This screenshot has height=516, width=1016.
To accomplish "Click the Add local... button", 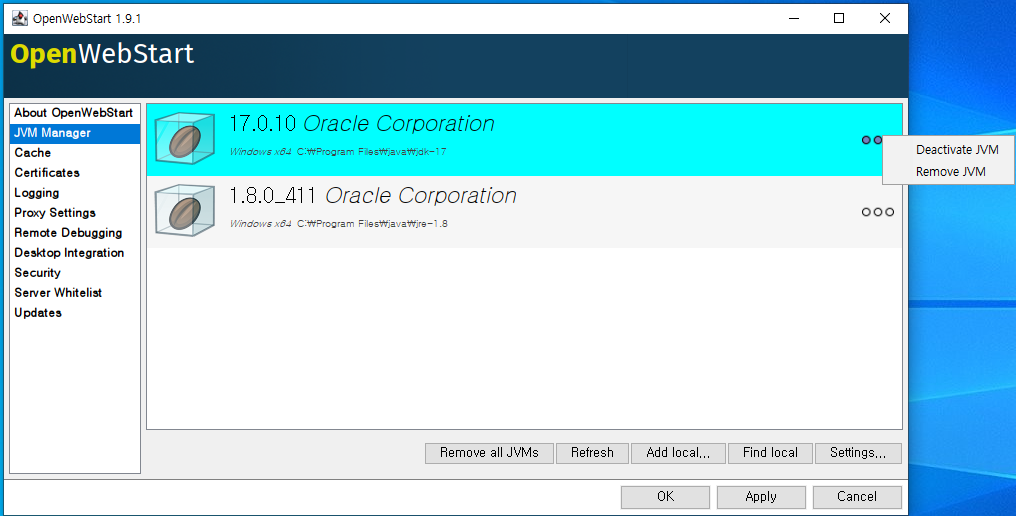I will point(678,453).
